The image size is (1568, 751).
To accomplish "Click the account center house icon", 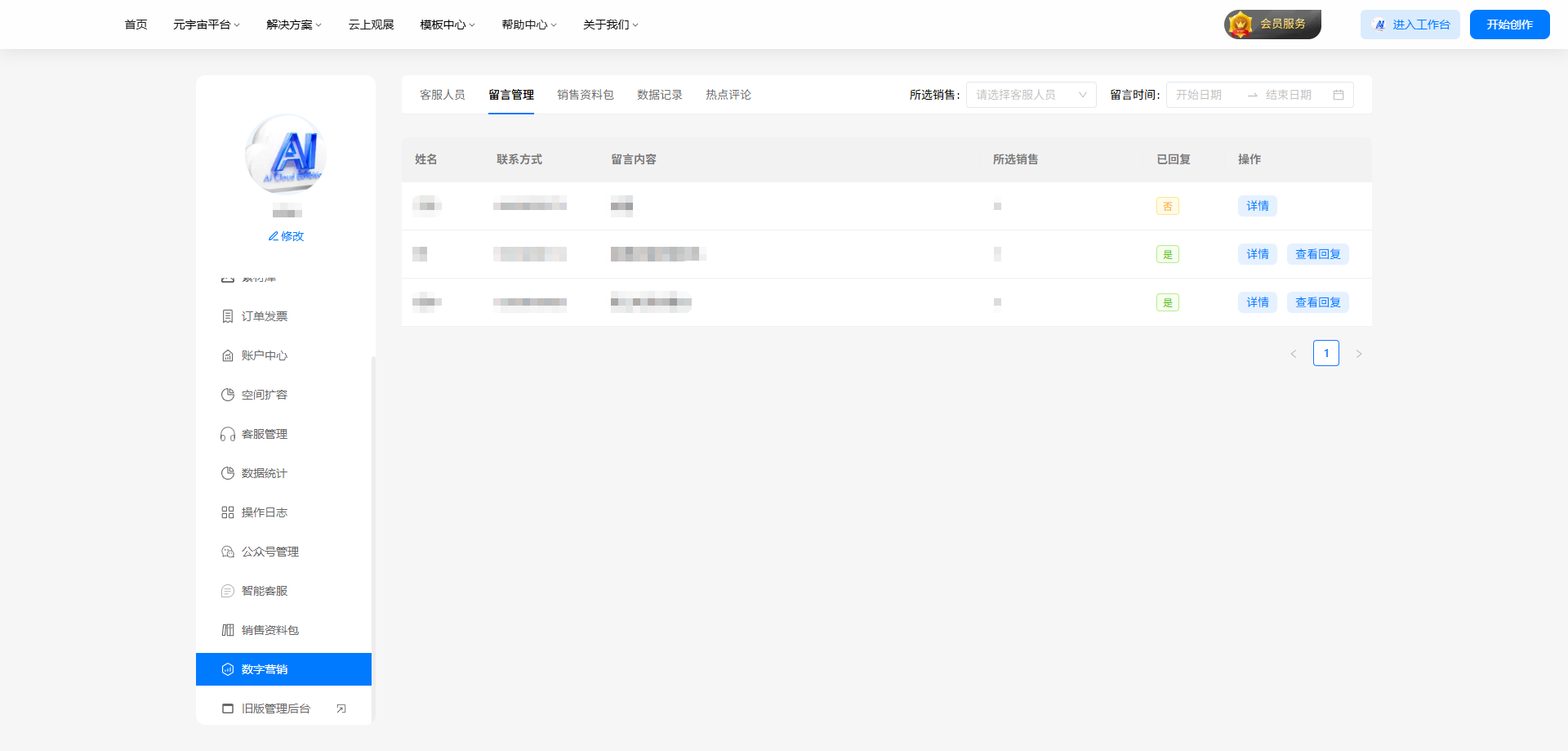I will coord(228,355).
